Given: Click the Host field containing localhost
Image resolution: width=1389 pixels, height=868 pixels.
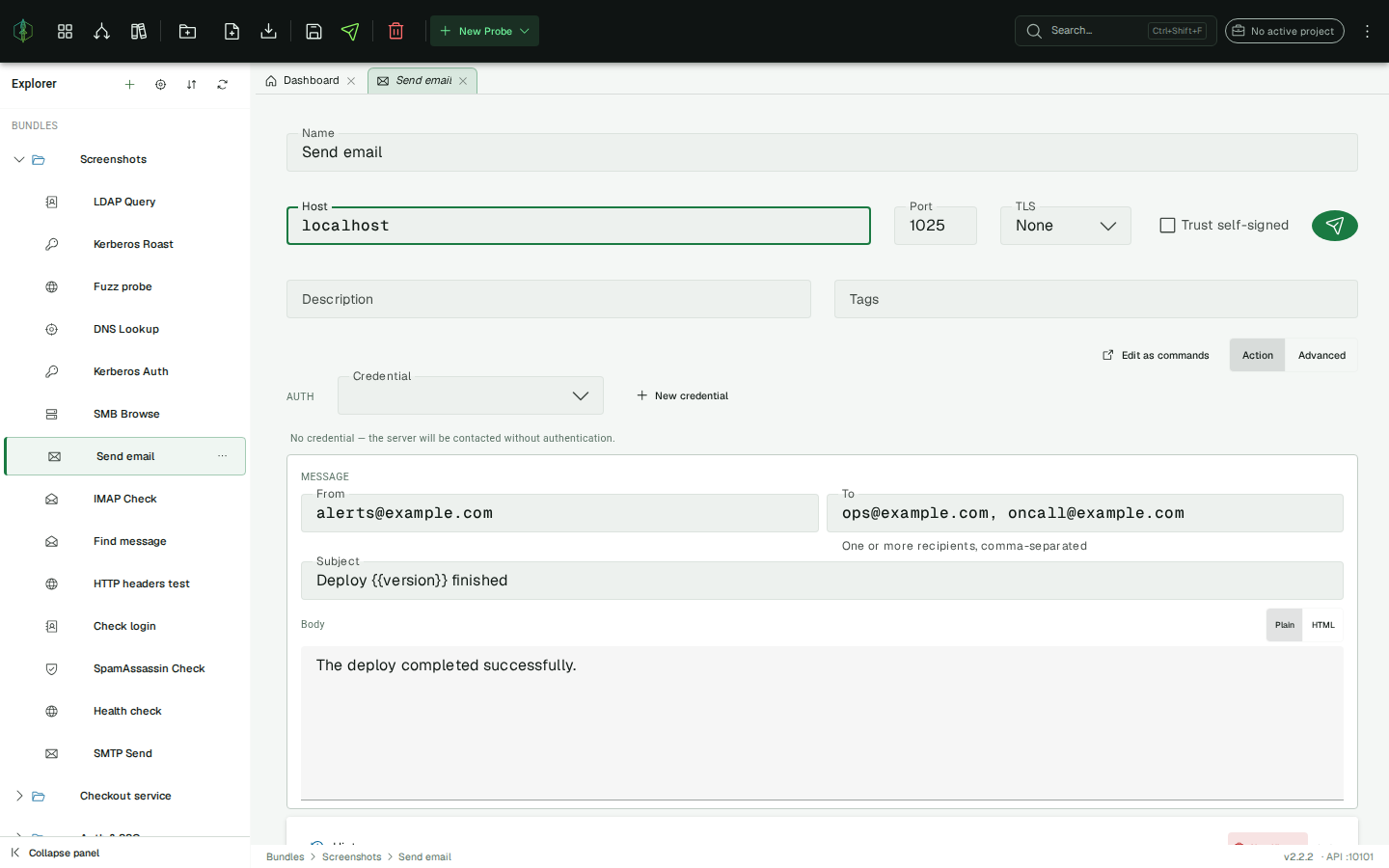Looking at the screenshot, I should click(x=579, y=226).
